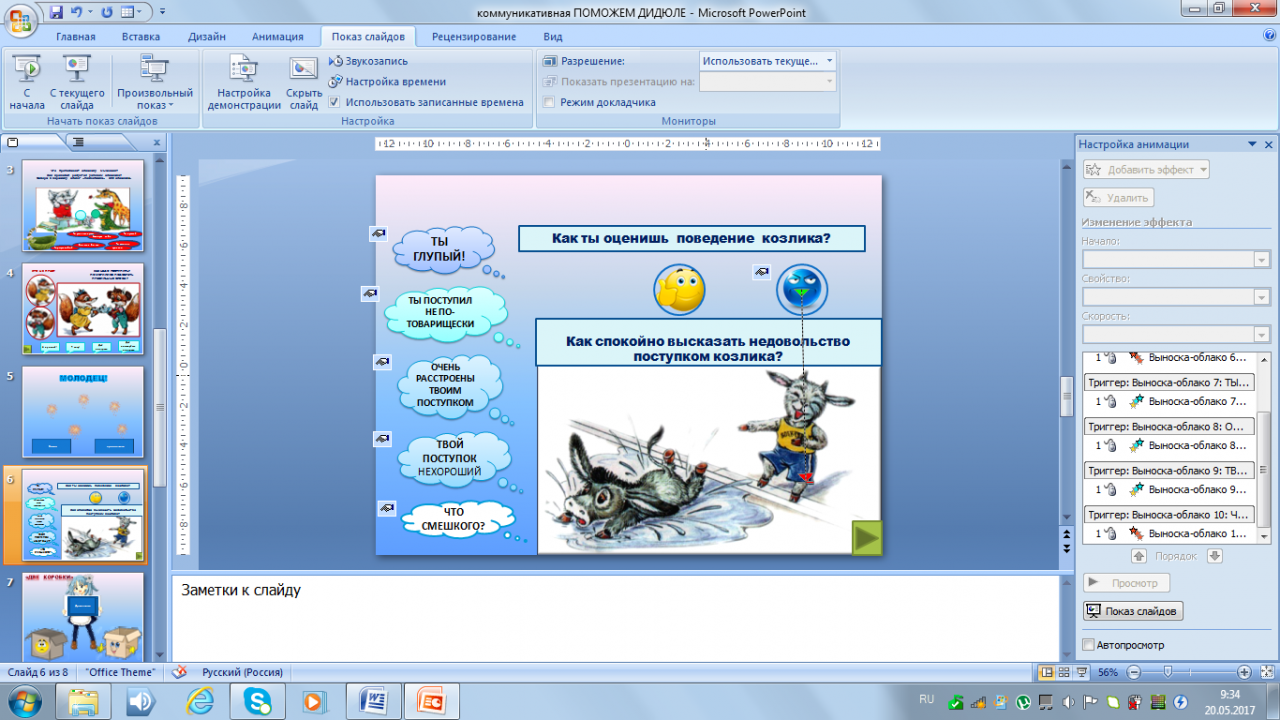
Task: Close the Настройка анимации pane
Action: click(x=1268, y=145)
